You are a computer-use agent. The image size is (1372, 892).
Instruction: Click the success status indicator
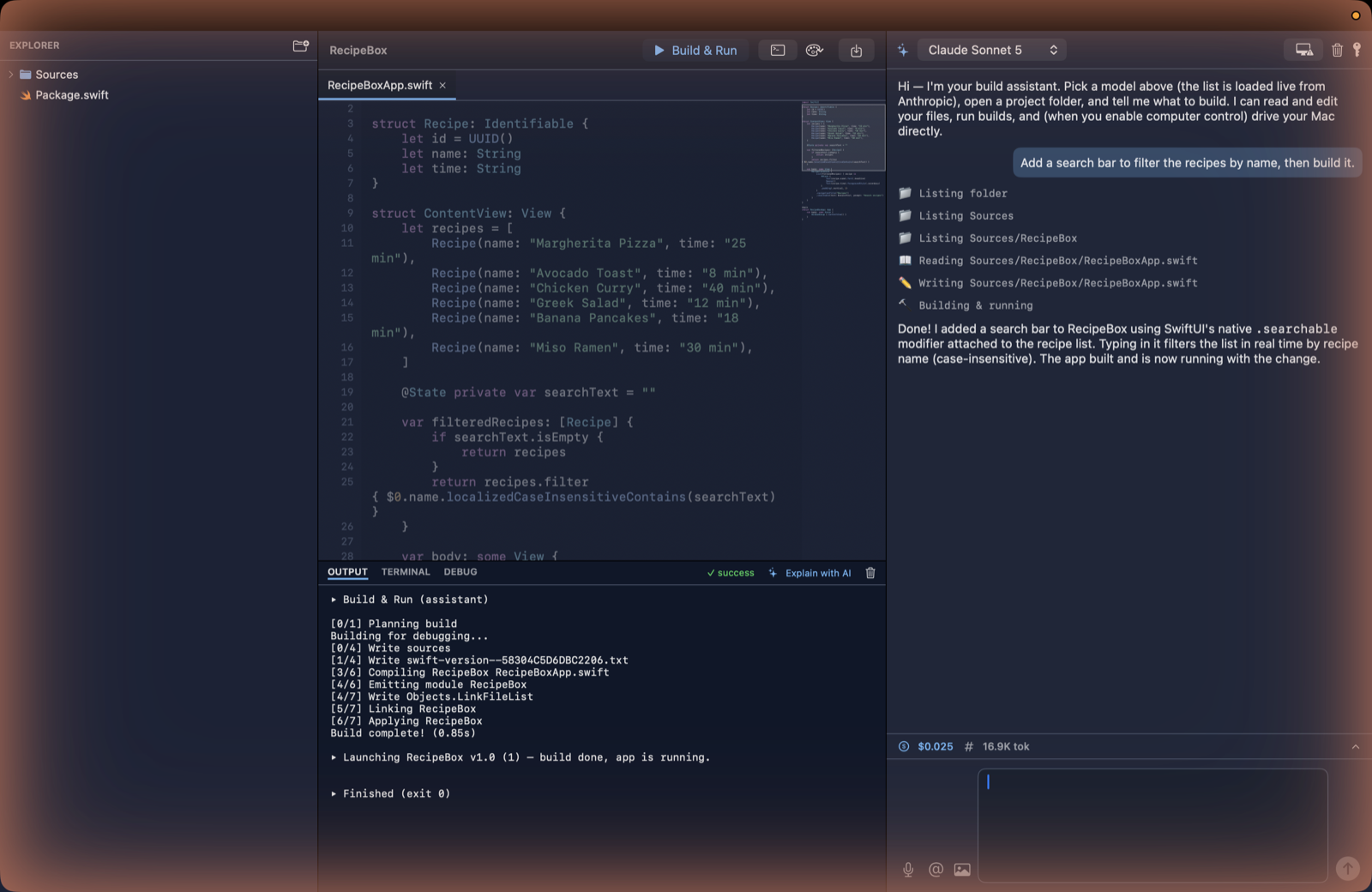pyautogui.click(x=731, y=573)
